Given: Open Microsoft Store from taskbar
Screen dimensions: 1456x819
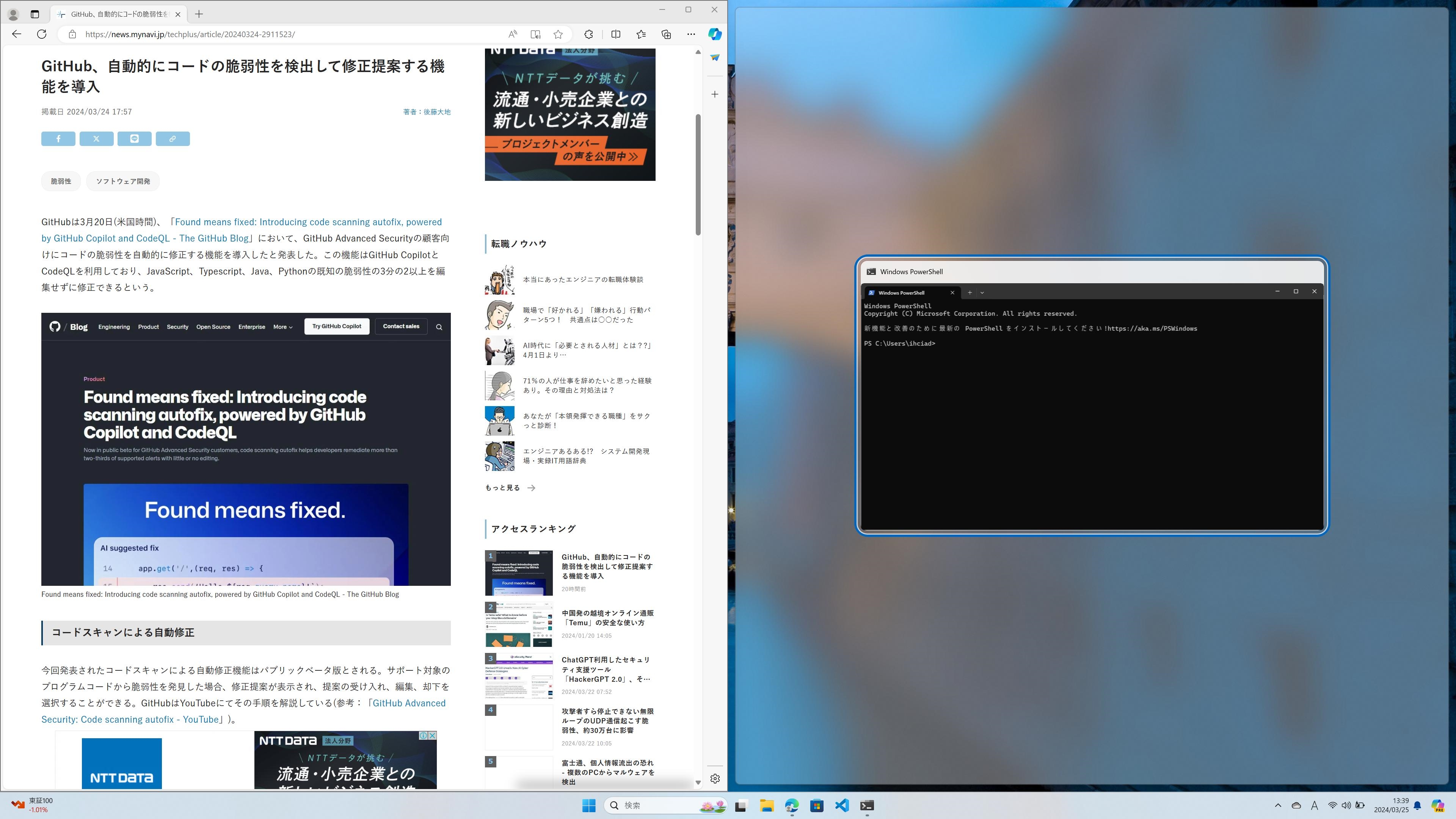Looking at the screenshot, I should pos(817,805).
